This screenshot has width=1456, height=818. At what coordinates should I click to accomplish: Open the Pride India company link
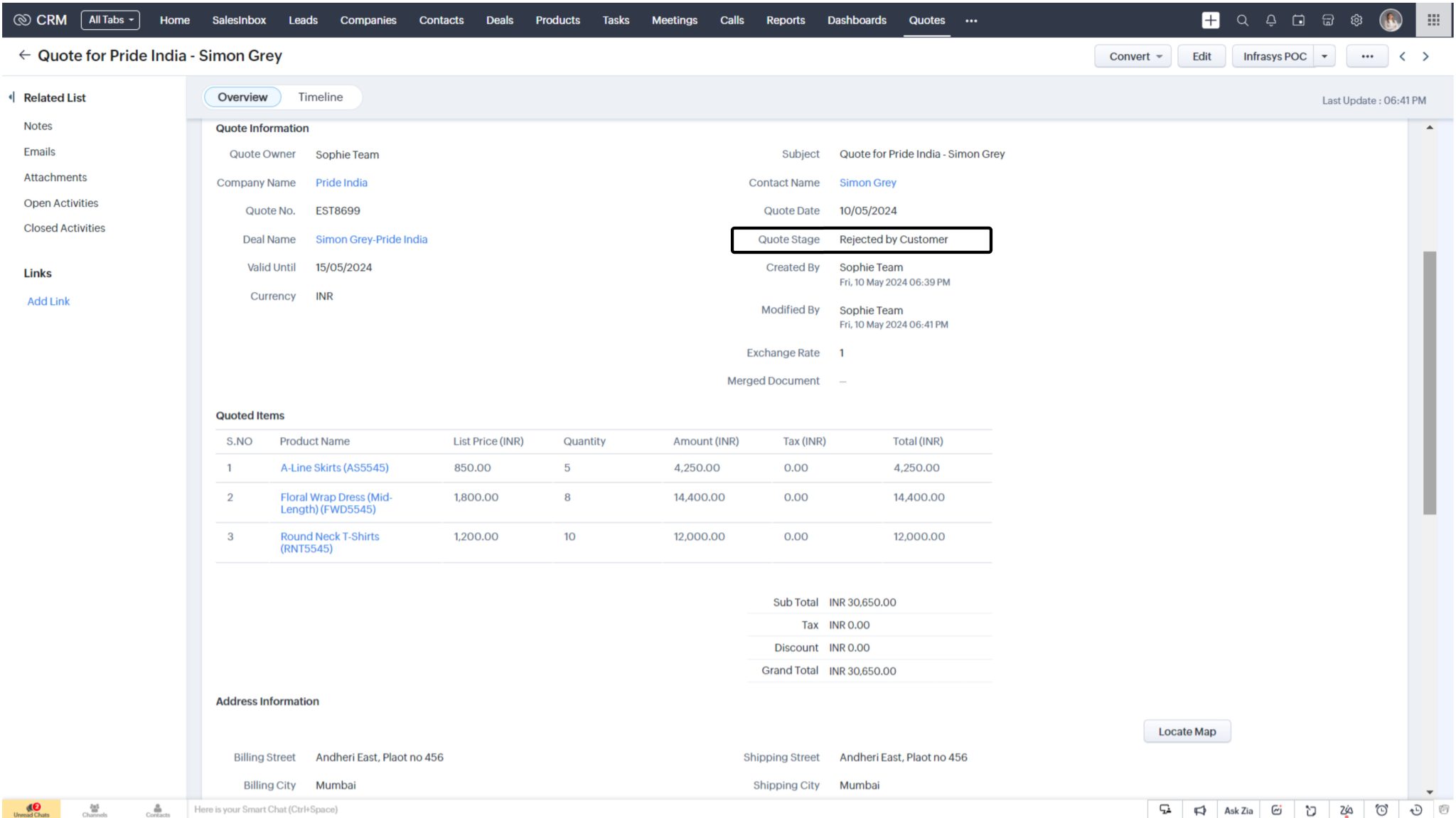click(341, 183)
